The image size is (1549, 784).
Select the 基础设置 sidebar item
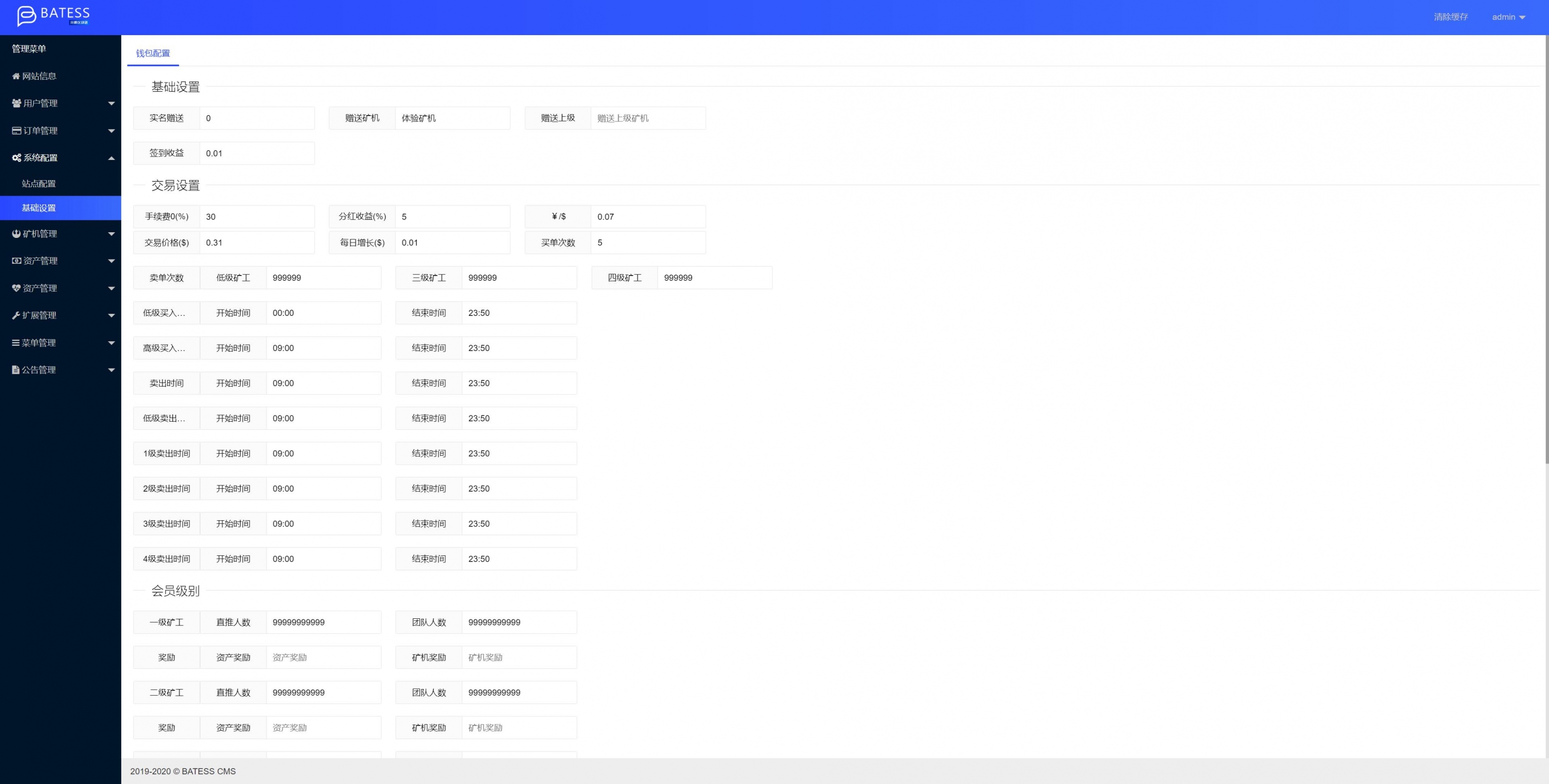tap(39, 208)
